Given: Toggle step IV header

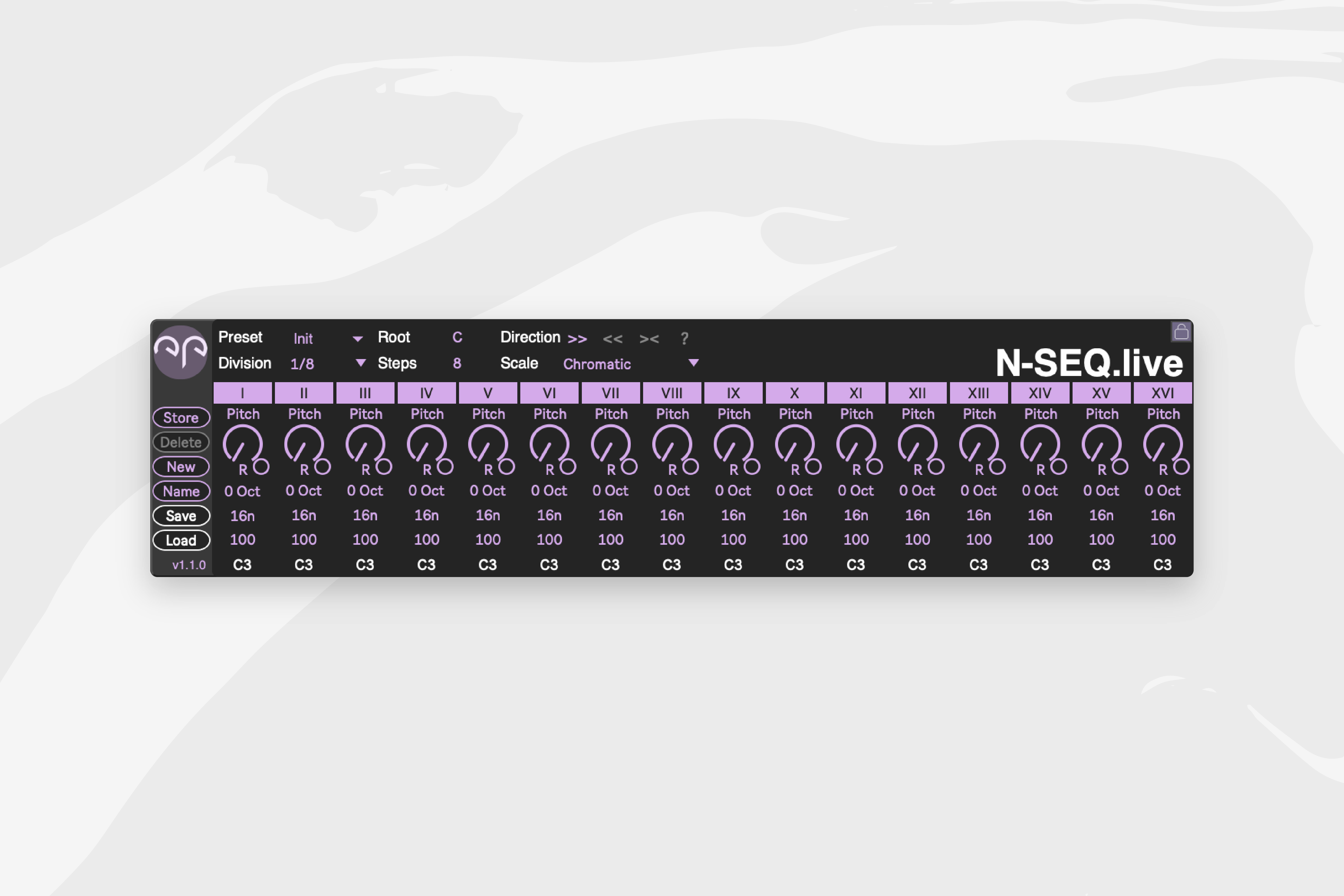Looking at the screenshot, I should tap(426, 393).
